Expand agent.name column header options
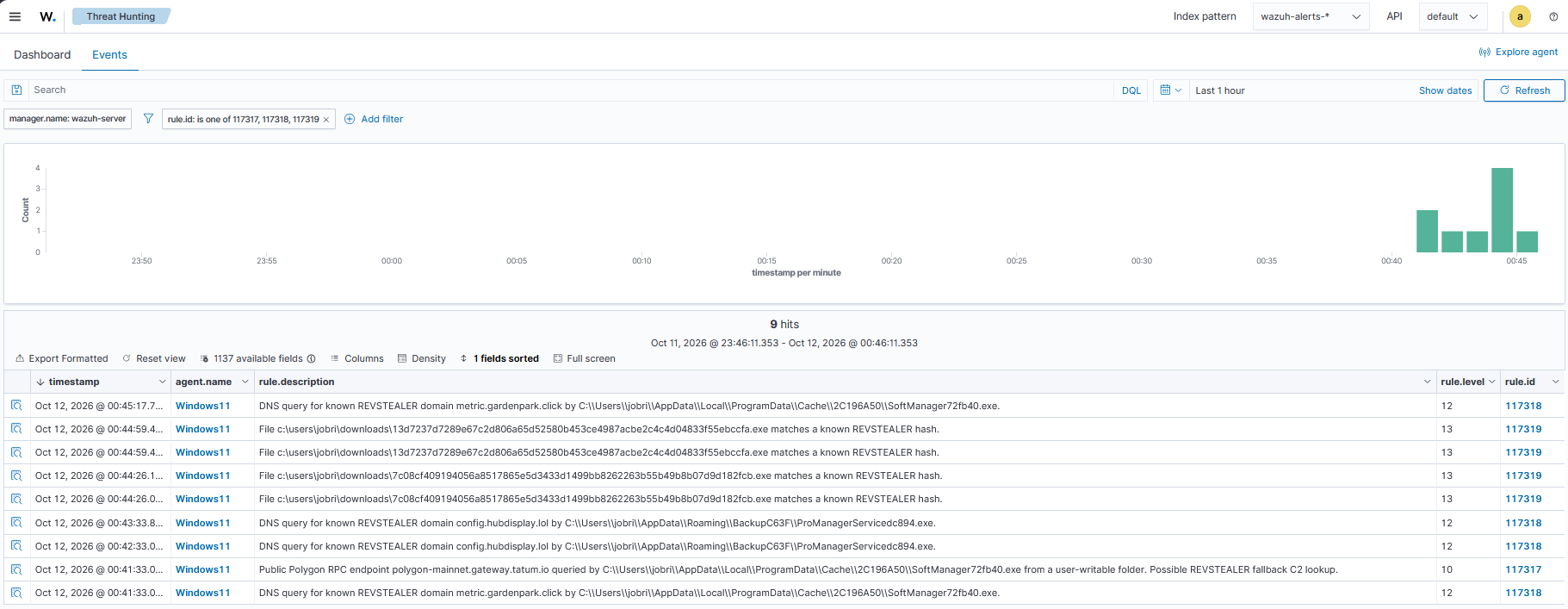This screenshot has width=1568, height=609. pos(245,382)
